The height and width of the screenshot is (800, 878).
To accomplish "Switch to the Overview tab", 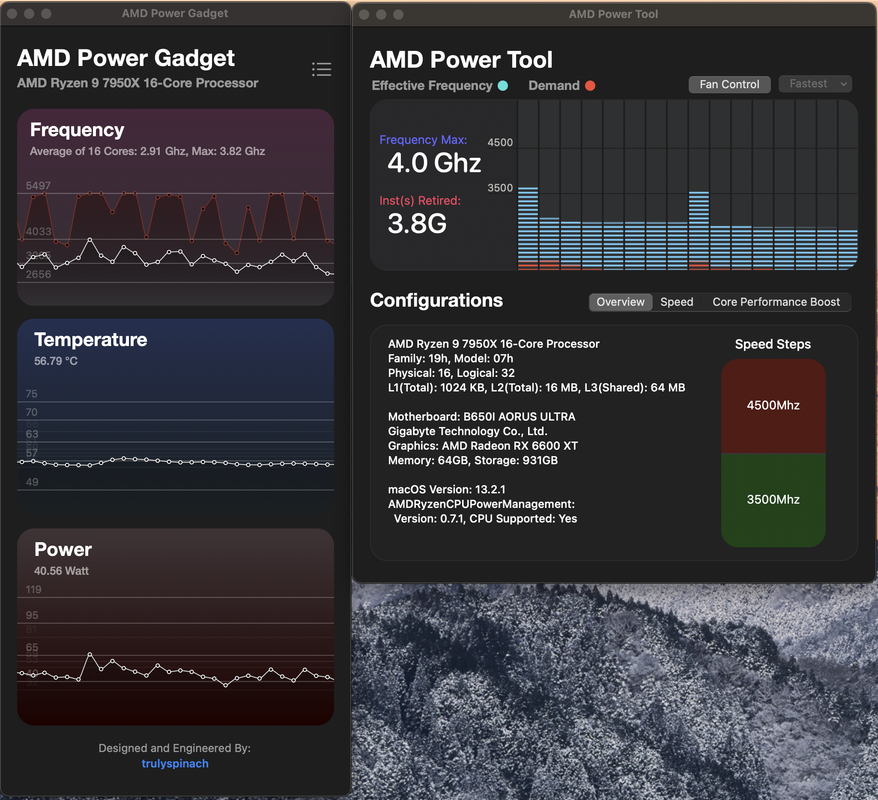I will click(x=620, y=302).
